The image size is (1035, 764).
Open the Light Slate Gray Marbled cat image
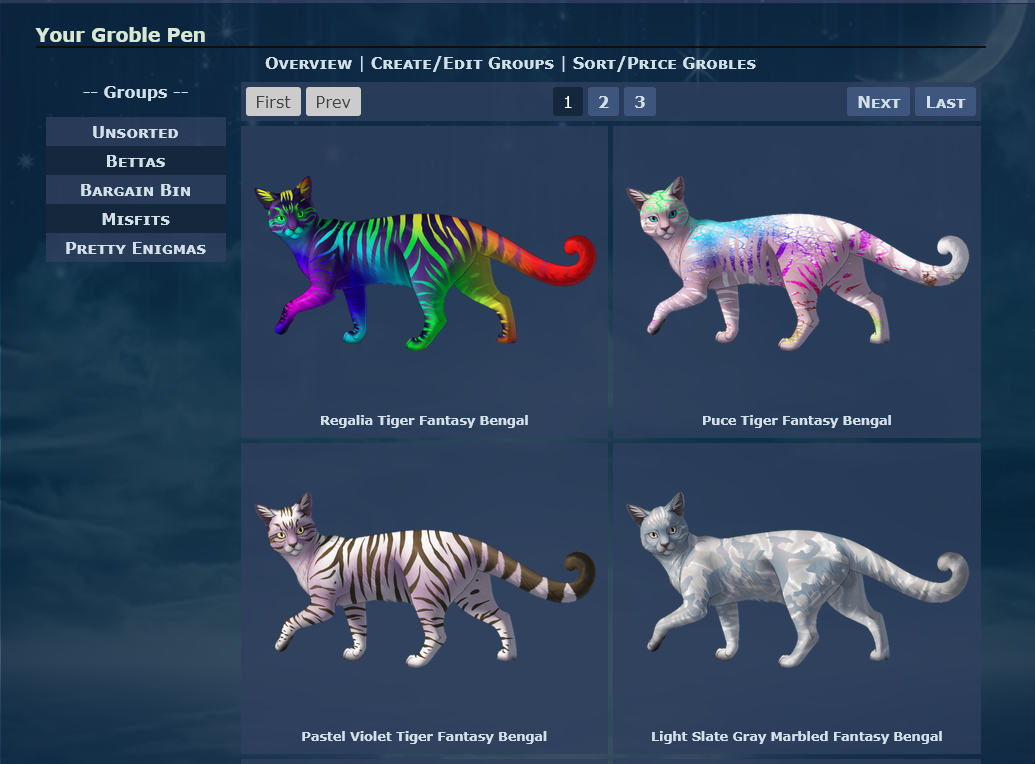pos(797,580)
